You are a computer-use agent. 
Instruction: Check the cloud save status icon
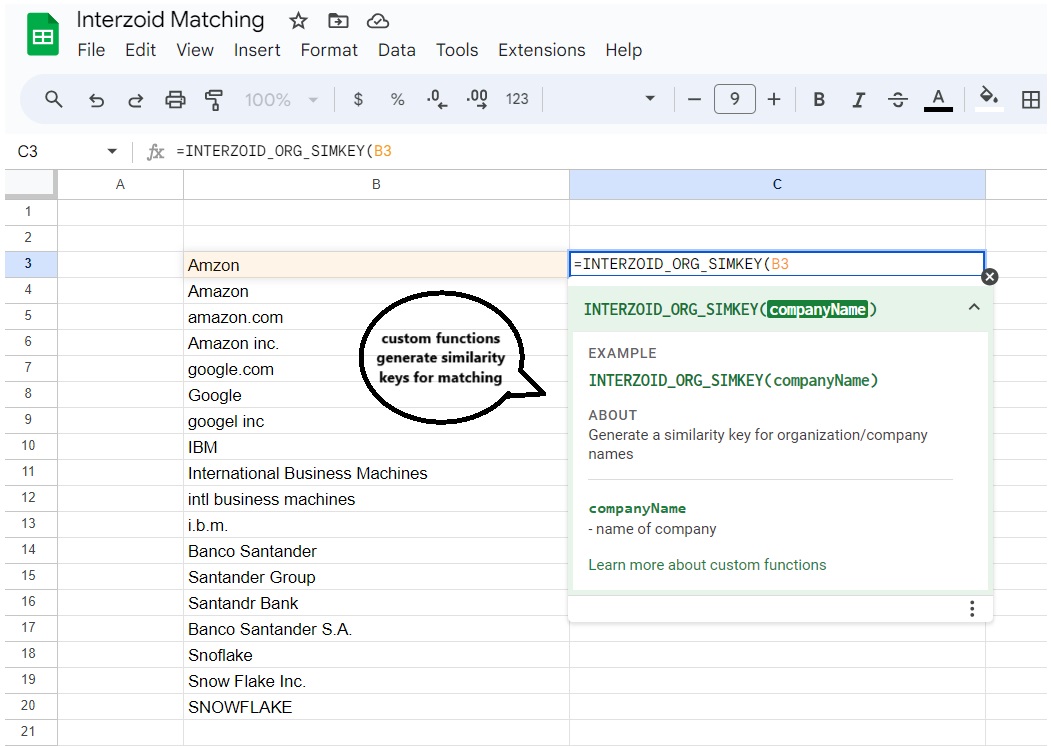click(x=377, y=21)
